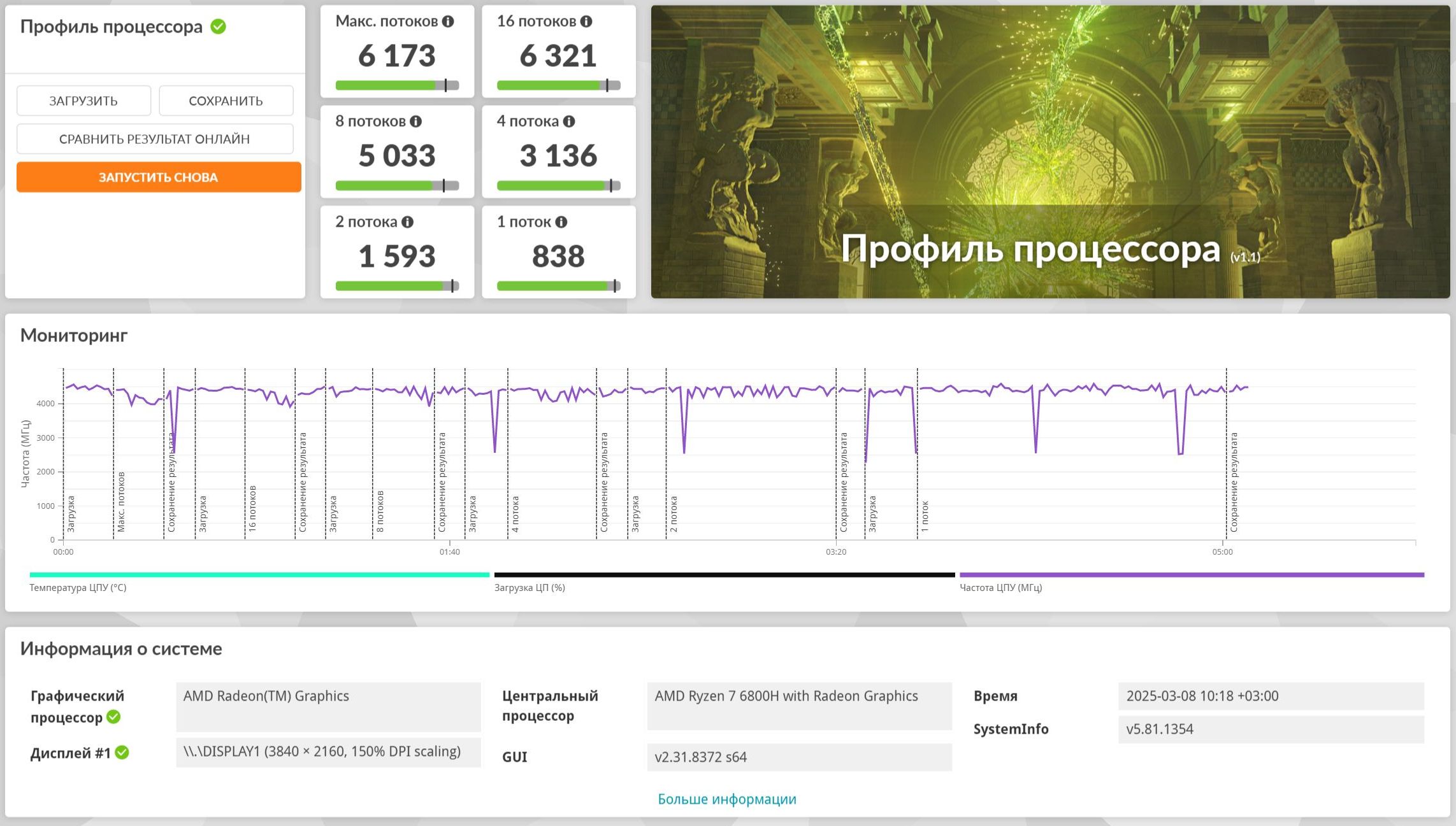Click the ЗАГРУЗИТЬ button
Viewport: 1456px width, 826px height.
coord(83,101)
